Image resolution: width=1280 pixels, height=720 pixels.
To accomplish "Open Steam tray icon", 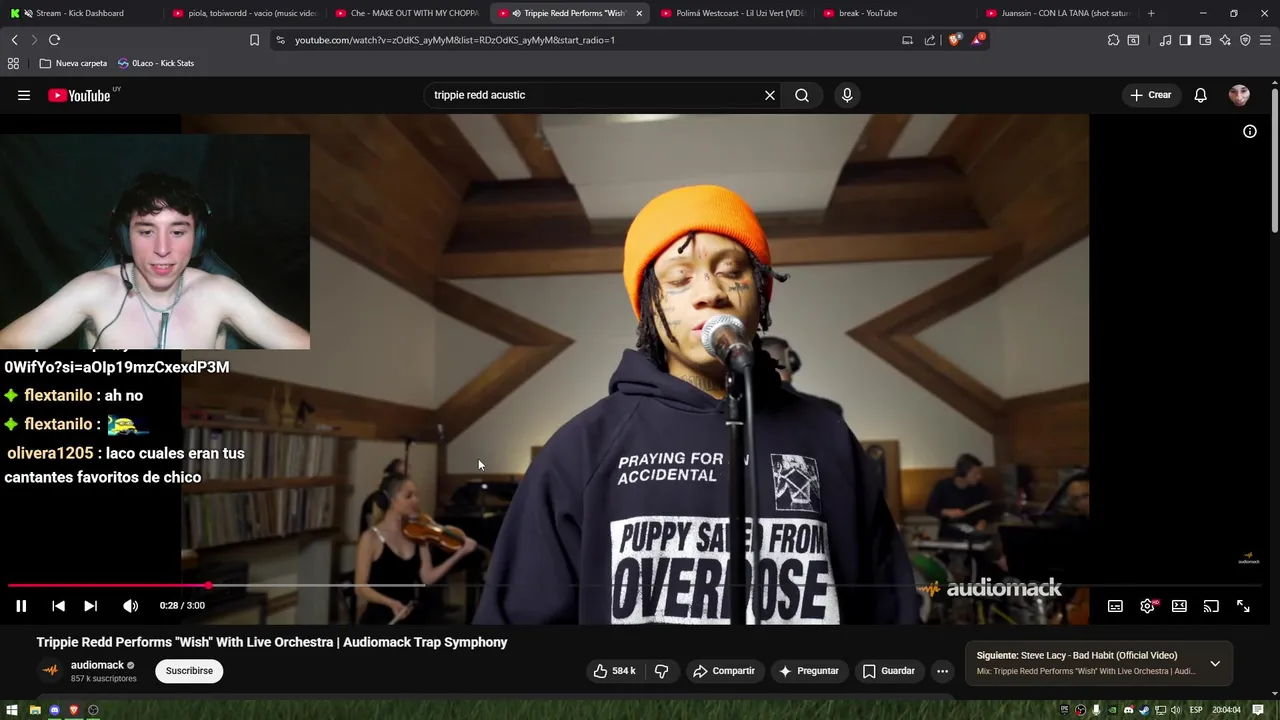I will pos(1145,710).
